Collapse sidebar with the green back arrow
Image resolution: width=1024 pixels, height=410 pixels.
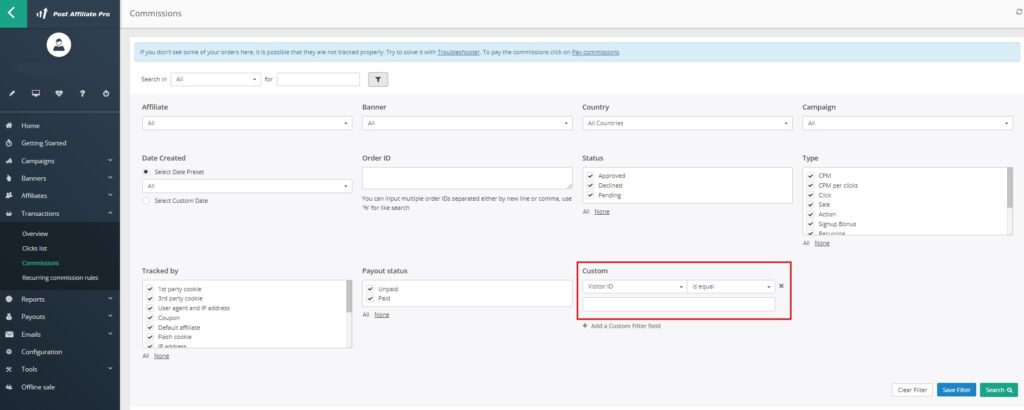(x=11, y=13)
